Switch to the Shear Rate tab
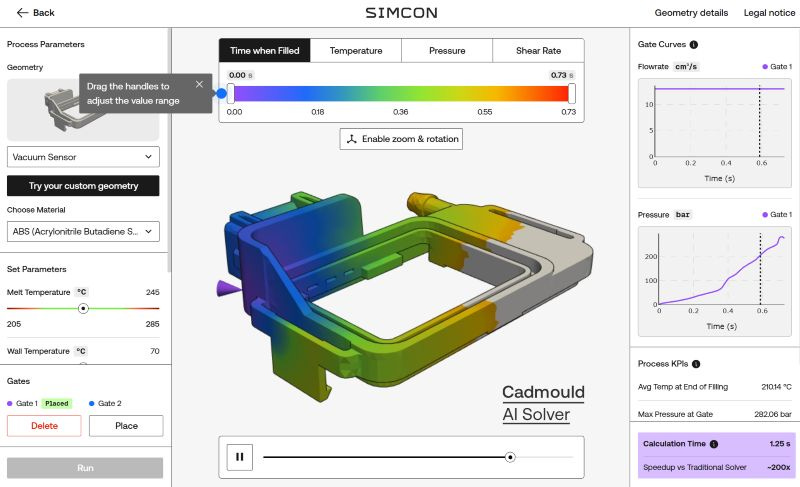 click(x=538, y=50)
